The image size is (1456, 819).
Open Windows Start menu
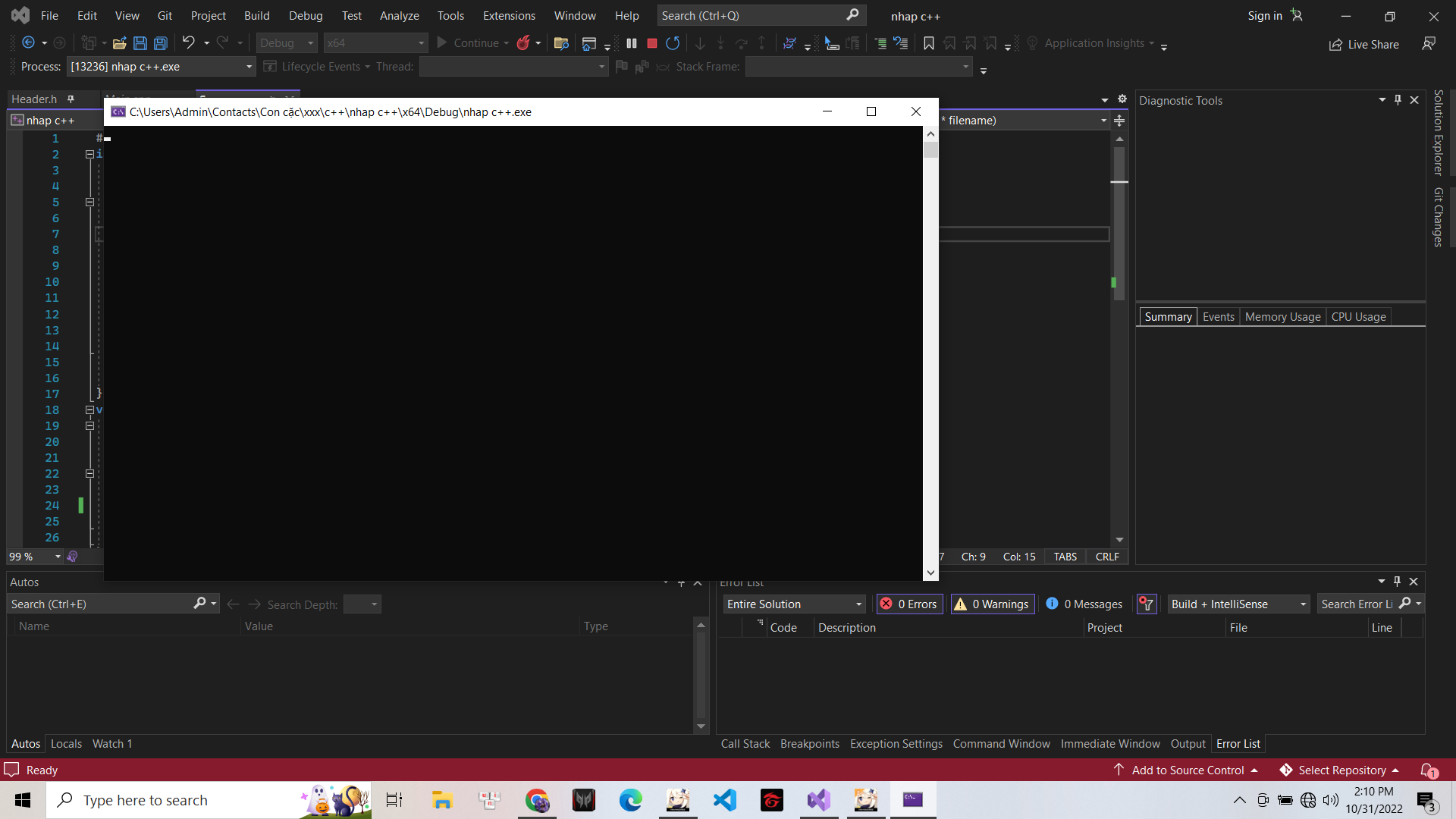pos(23,800)
